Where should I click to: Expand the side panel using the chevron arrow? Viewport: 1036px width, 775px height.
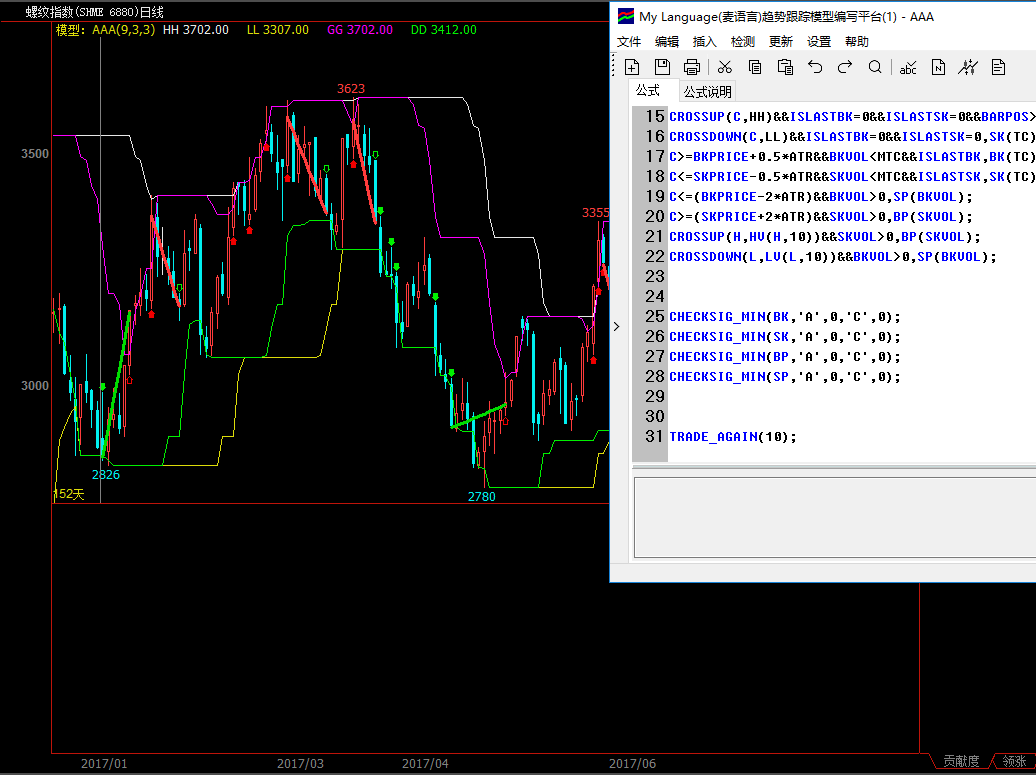[x=616, y=326]
